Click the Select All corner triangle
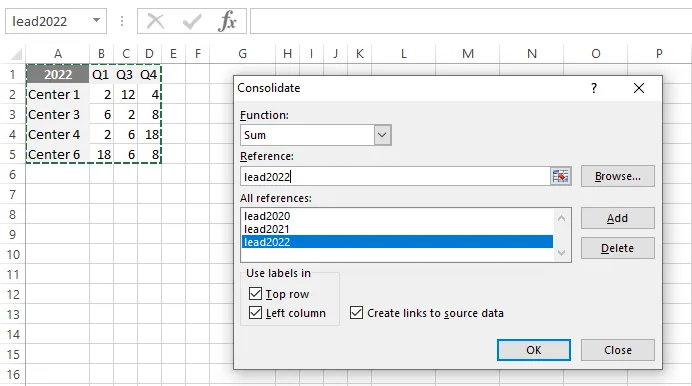Screen dimensions: 692x386 click(16, 54)
